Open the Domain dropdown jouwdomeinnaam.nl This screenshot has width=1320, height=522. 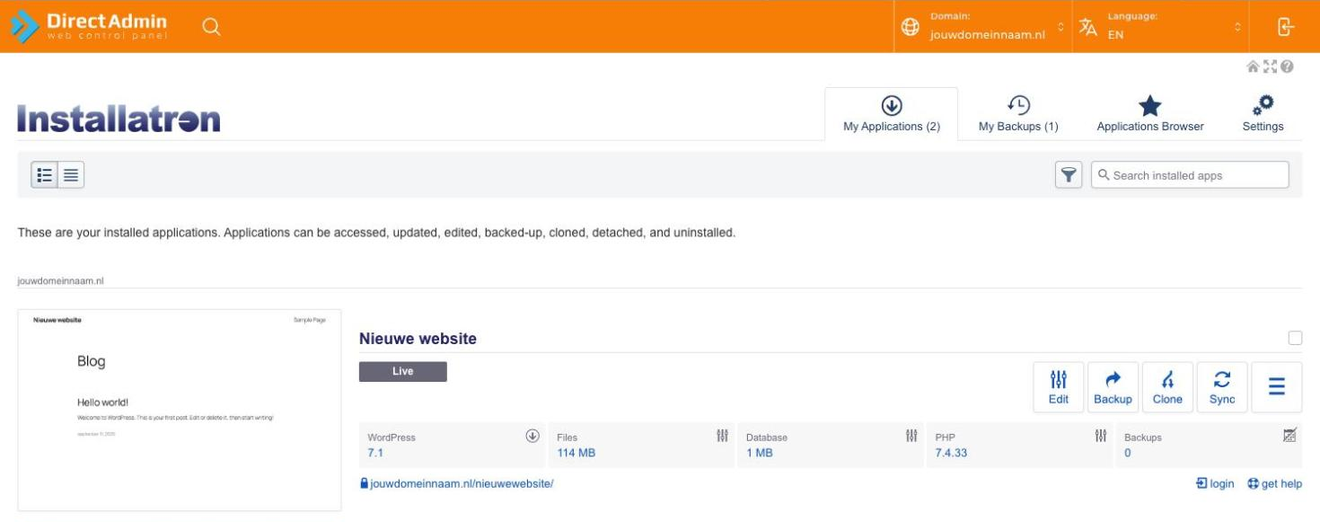pos(982,27)
